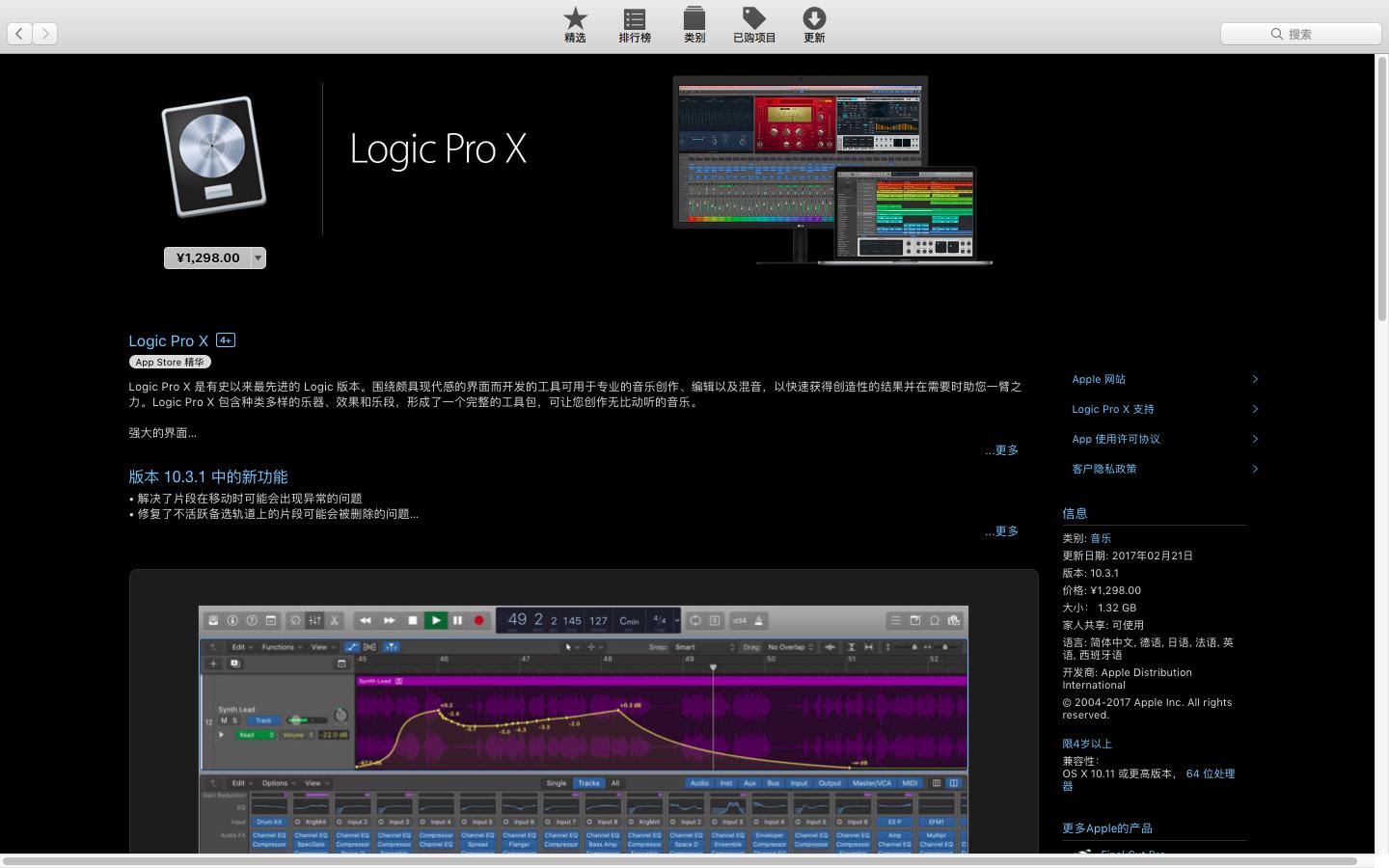Click the ¥1,298.00 buy button
Screen dimensions: 1389x868
tap(207, 258)
